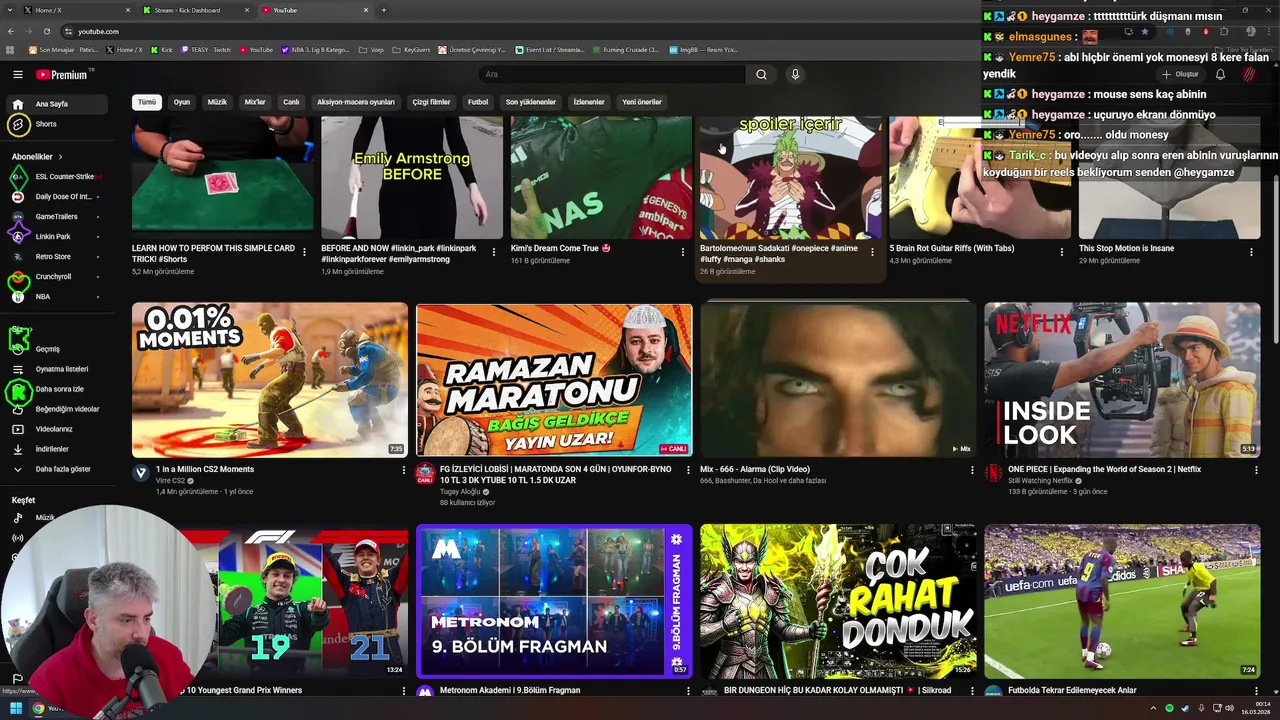Click the Oluştur create button
Viewport: 1280px width, 720px height.
[x=1180, y=74]
